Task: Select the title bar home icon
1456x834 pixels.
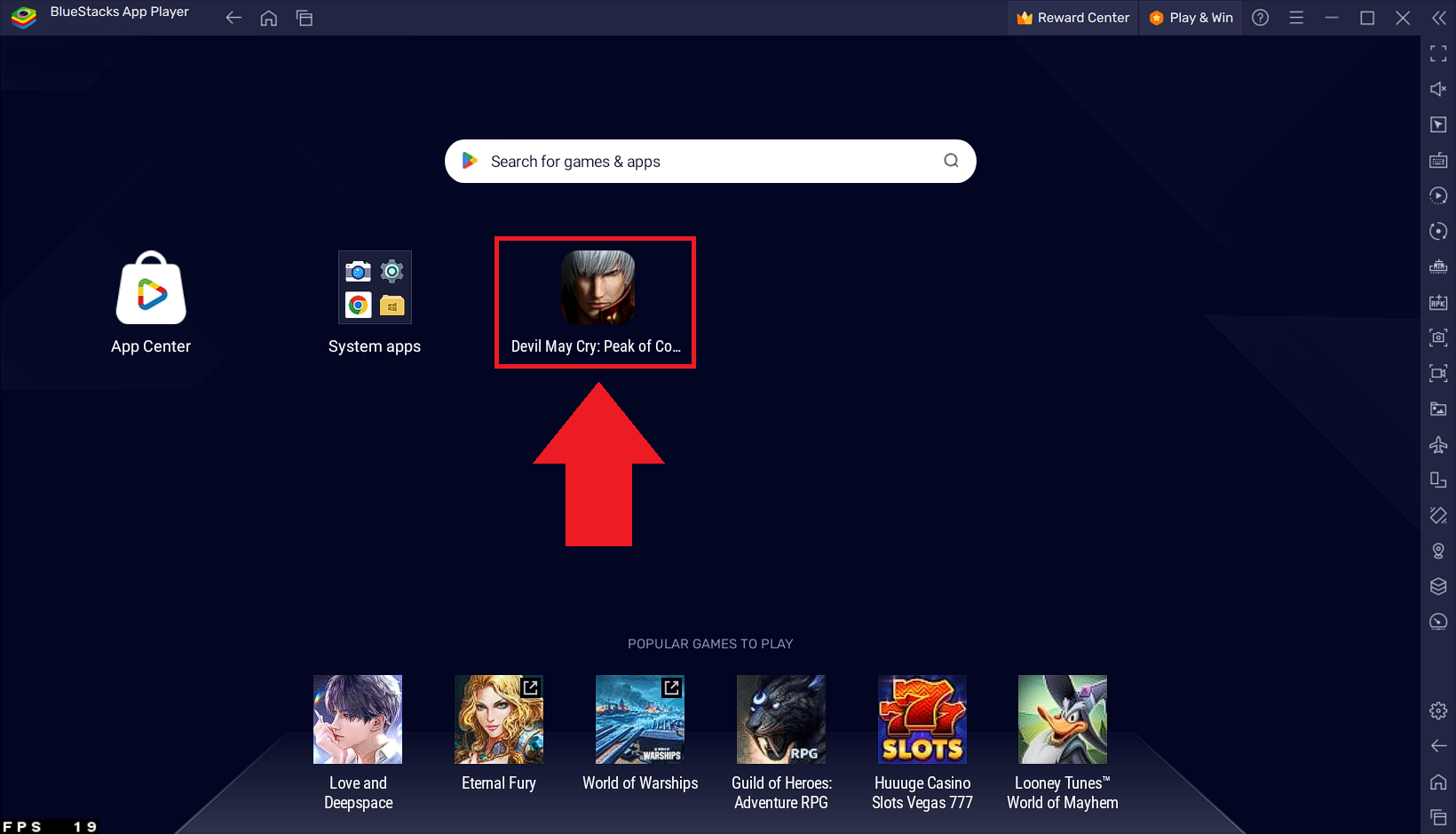Action: point(269,18)
